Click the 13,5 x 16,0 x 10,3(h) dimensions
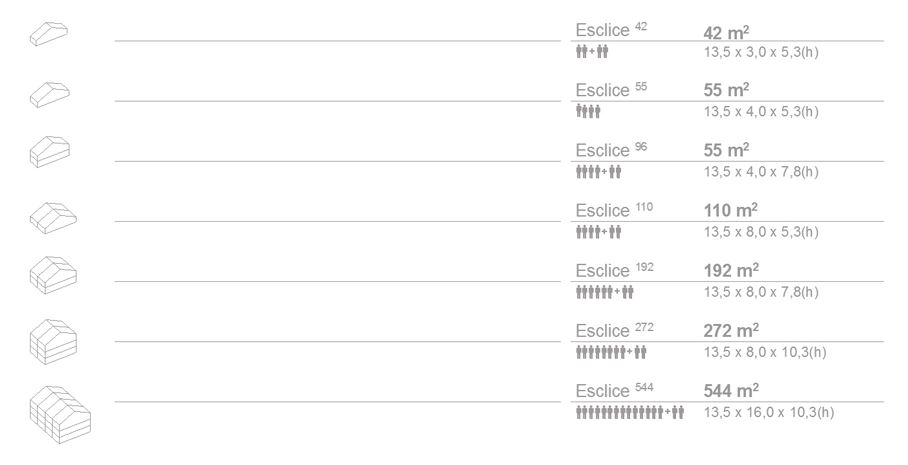This screenshot has height=465, width=908. (769, 412)
